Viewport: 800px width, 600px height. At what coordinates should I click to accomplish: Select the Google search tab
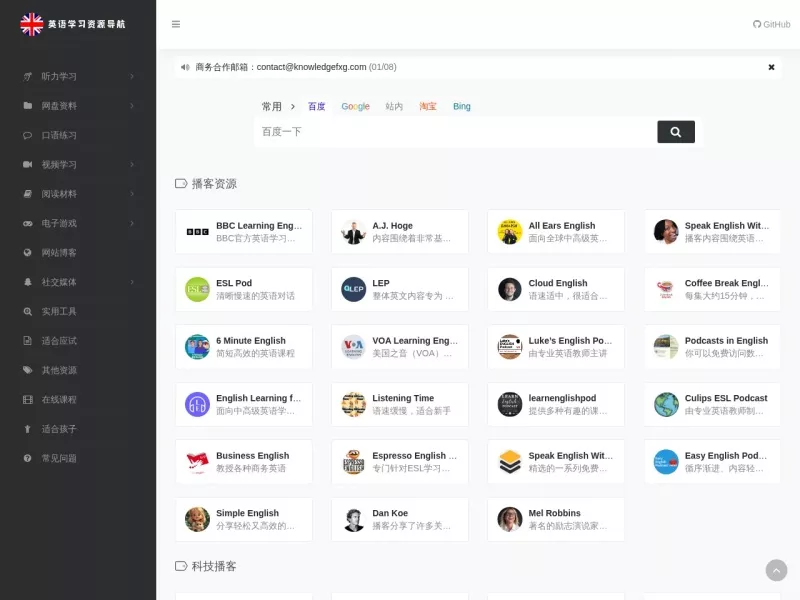tap(355, 106)
